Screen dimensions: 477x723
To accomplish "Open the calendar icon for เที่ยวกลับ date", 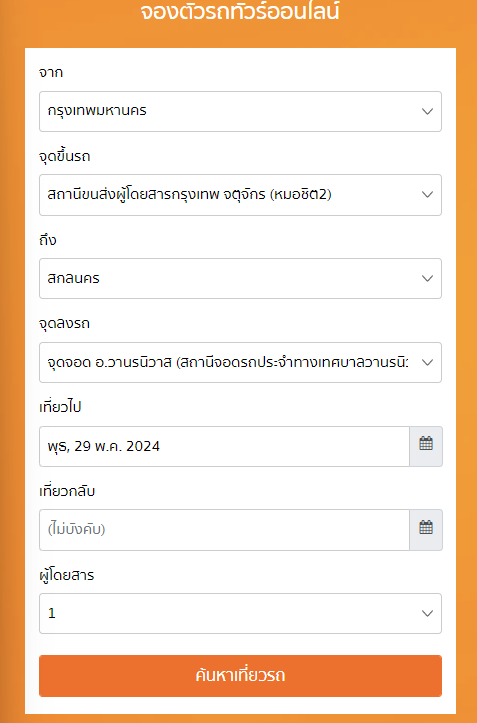I will 426,529.
